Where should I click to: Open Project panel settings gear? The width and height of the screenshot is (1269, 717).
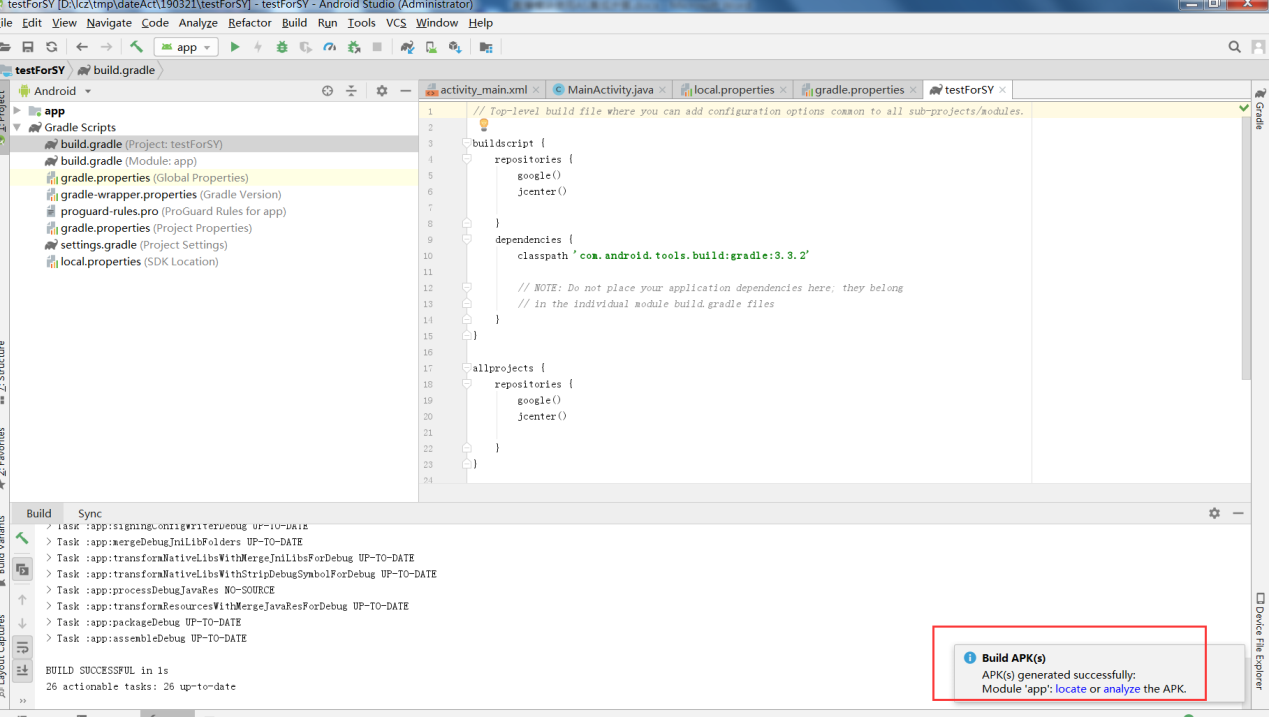pyautogui.click(x=381, y=91)
